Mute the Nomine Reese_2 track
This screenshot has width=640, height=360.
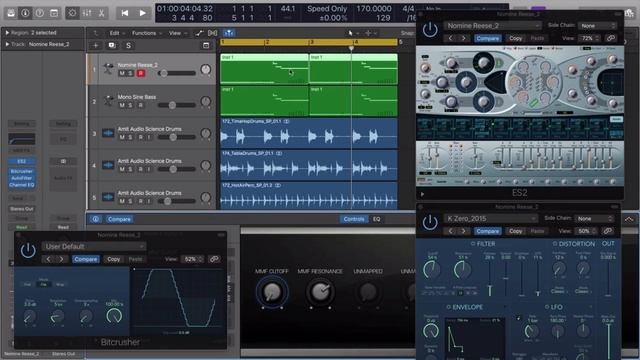pos(122,73)
